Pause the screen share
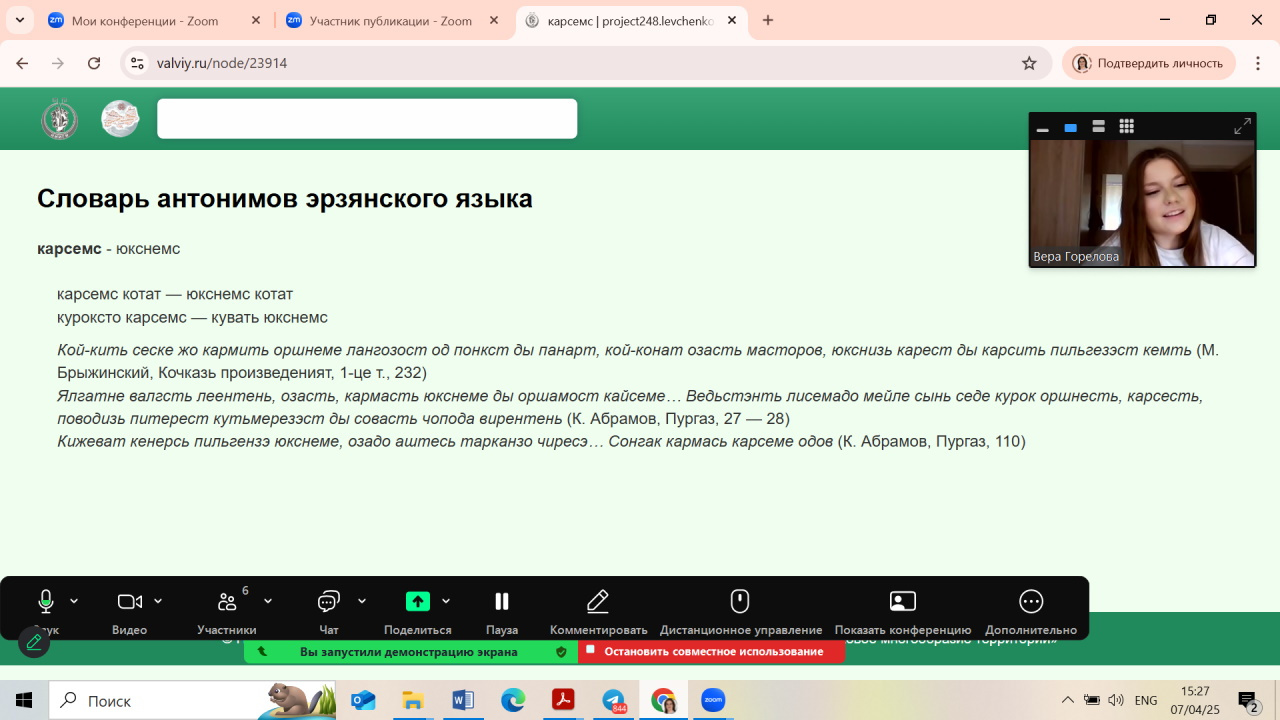The width and height of the screenshot is (1280, 720). (502, 601)
